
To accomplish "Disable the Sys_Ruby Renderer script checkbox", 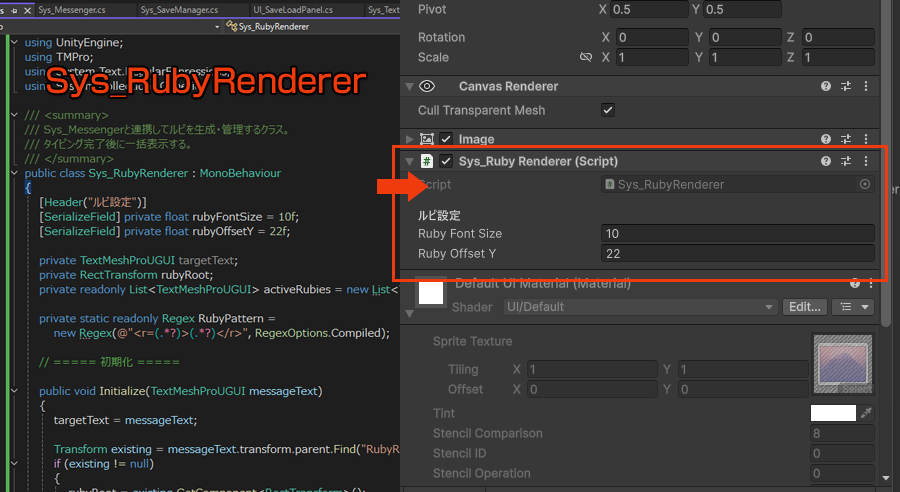I will click(x=446, y=161).
